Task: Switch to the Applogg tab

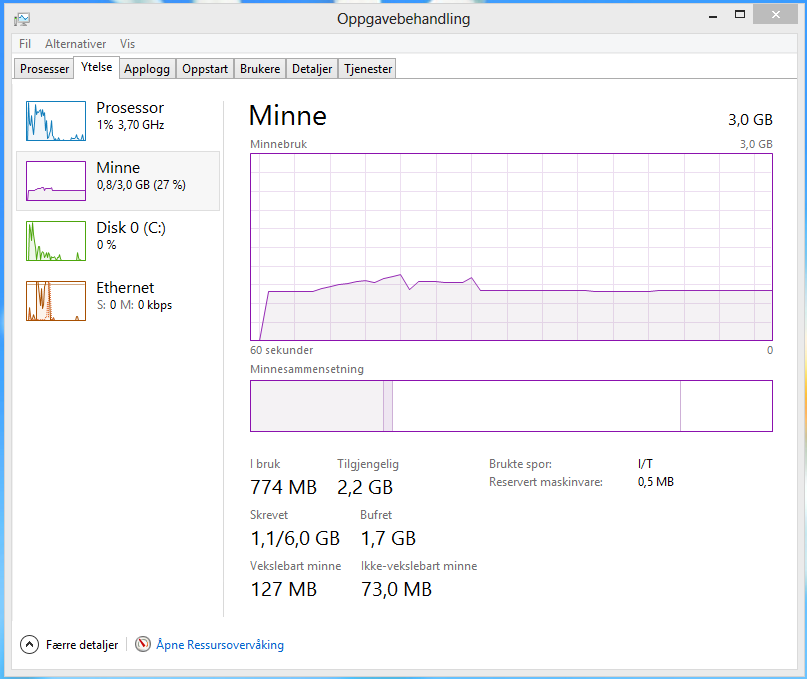Action: pyautogui.click(x=147, y=68)
